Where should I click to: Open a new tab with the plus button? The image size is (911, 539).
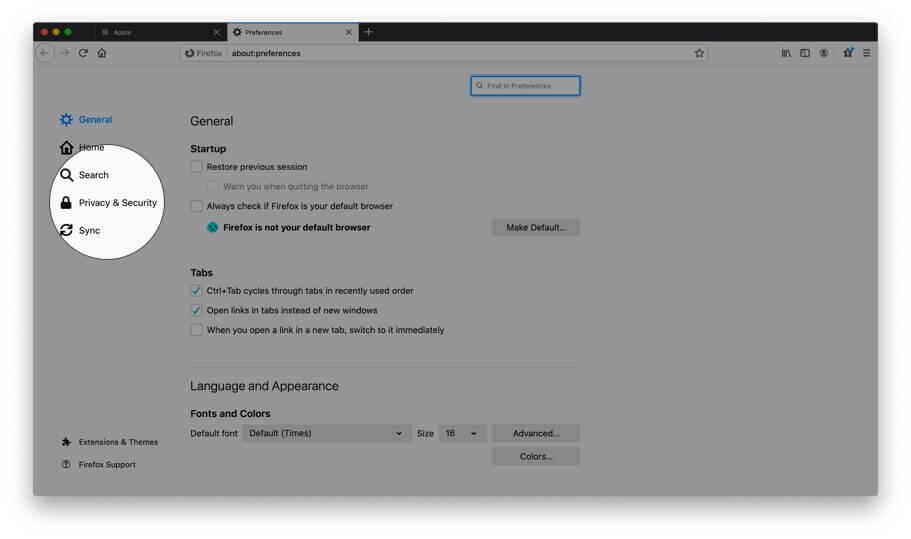click(368, 32)
